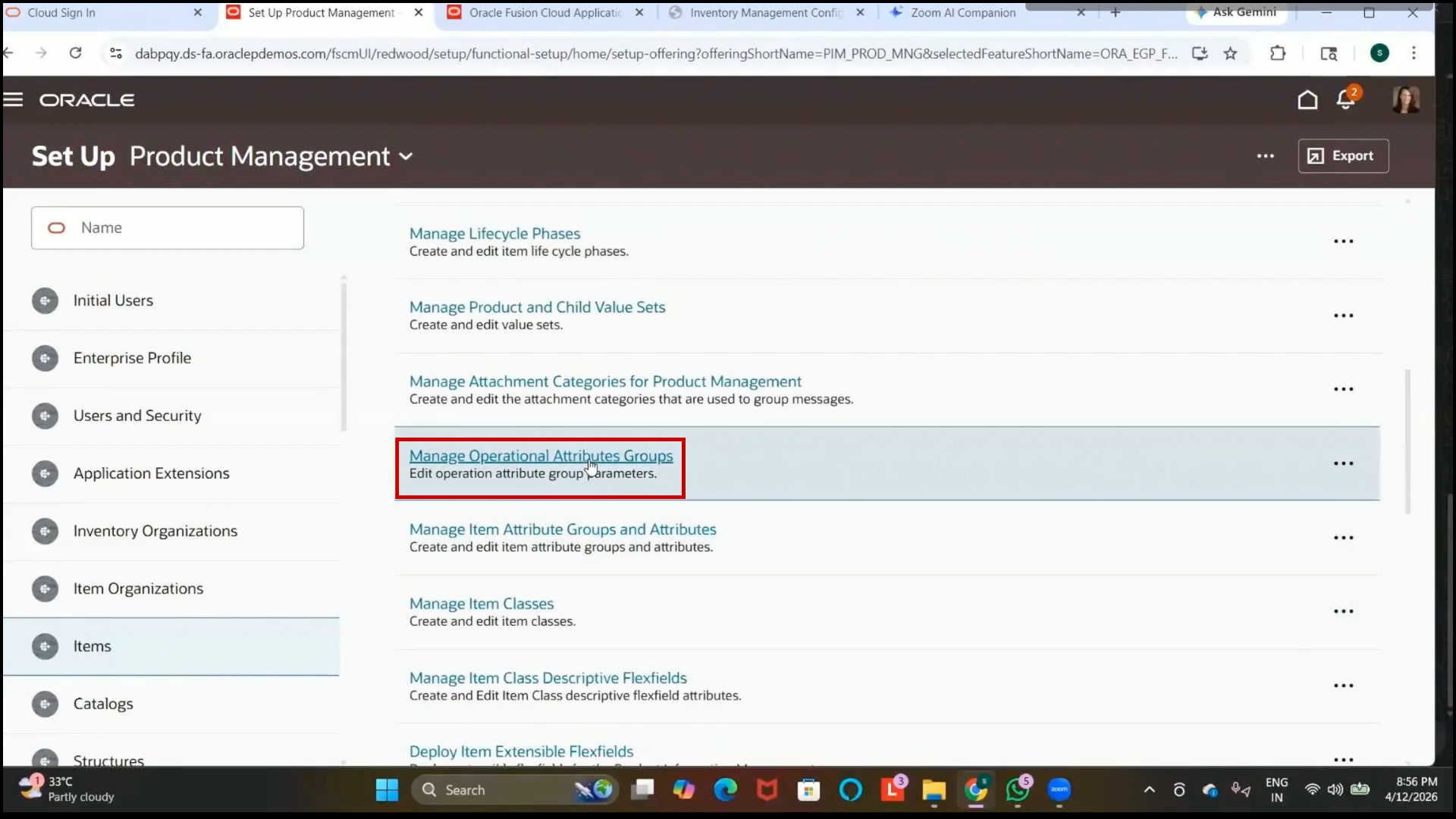Screen dimensions: 1456x819
Task: Open actions menu for Deploy Item Extensible Flexfields
Action: click(x=1343, y=759)
